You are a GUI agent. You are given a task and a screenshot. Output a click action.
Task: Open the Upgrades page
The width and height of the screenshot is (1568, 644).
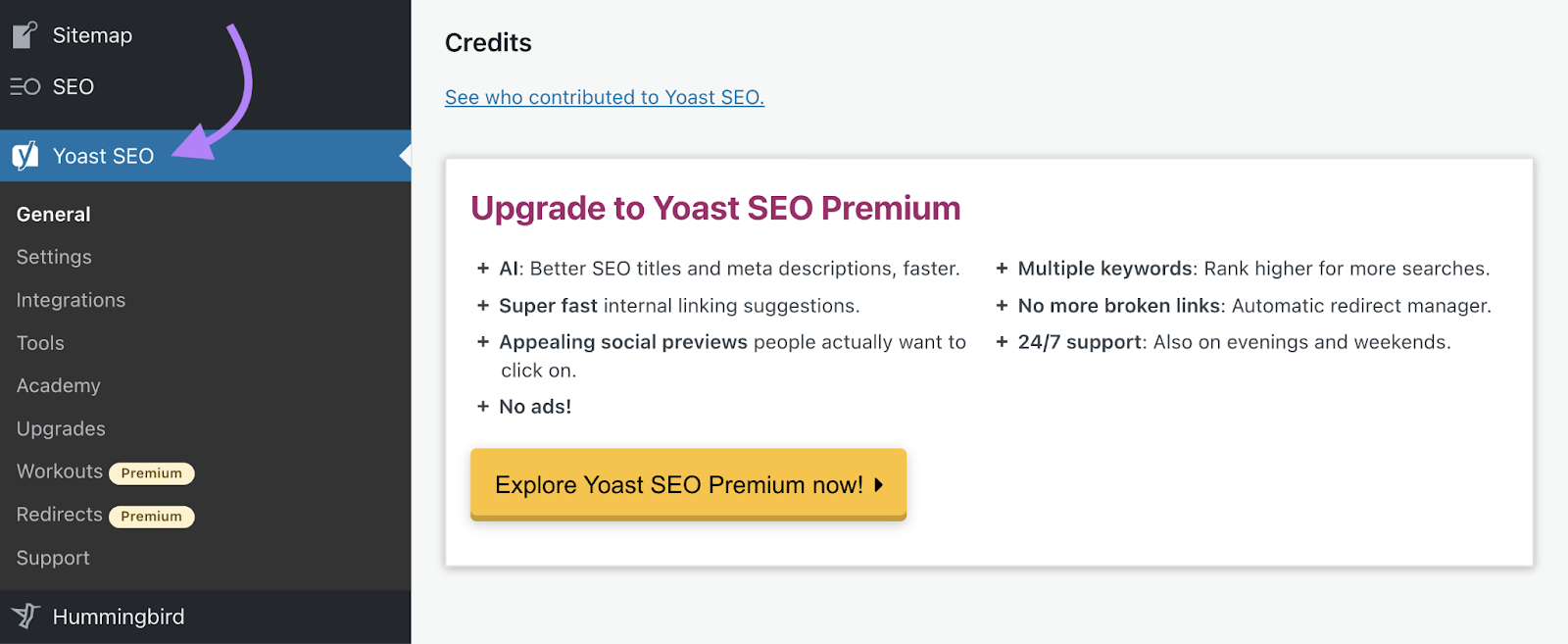pyautogui.click(x=60, y=428)
